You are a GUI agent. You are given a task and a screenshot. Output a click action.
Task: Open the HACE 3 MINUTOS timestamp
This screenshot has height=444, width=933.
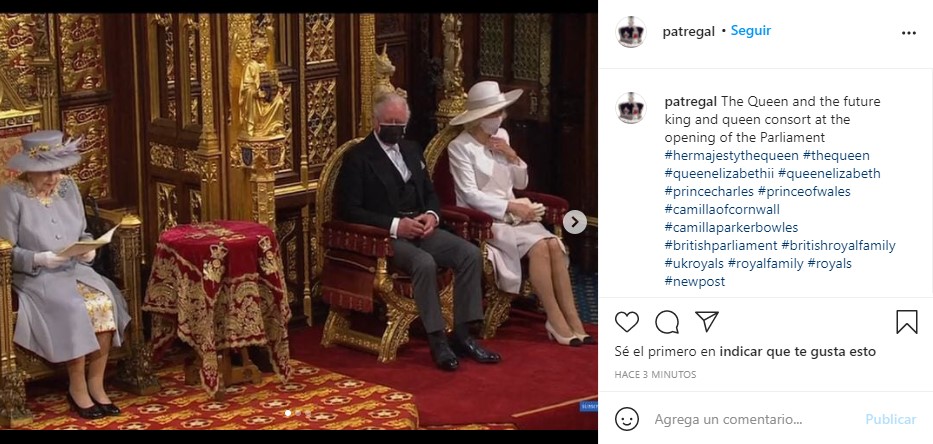coord(655,375)
